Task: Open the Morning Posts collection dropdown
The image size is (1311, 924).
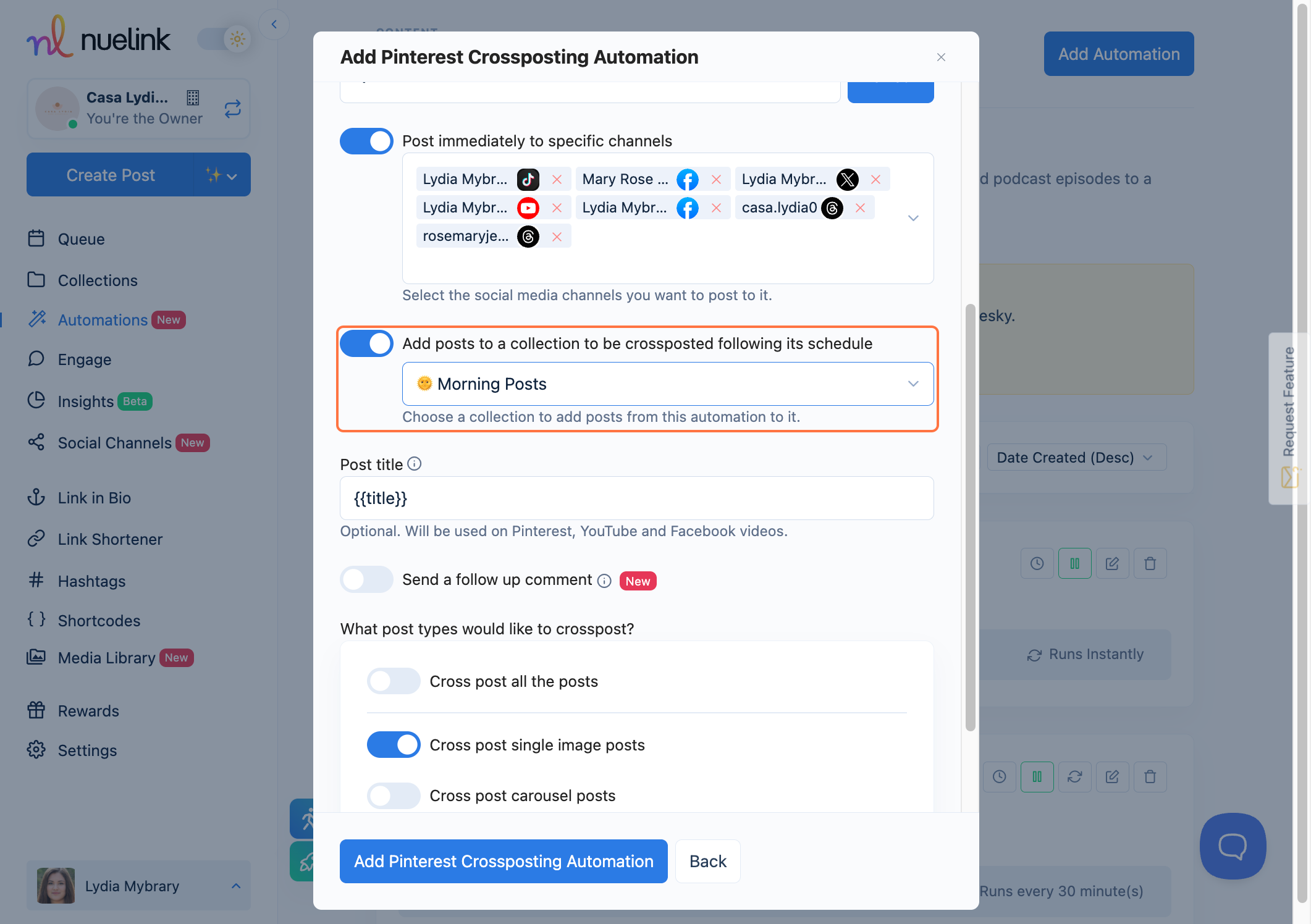Action: click(667, 384)
